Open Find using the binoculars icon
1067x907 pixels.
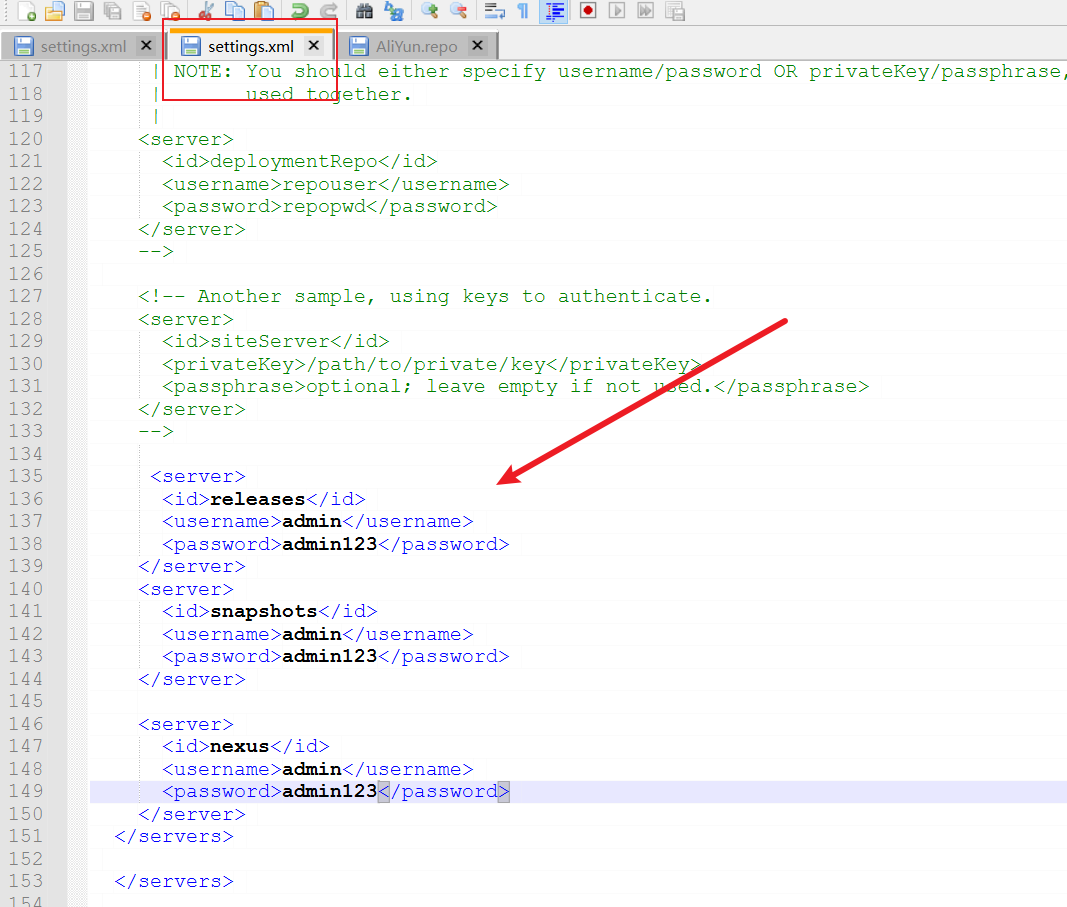pos(364,11)
